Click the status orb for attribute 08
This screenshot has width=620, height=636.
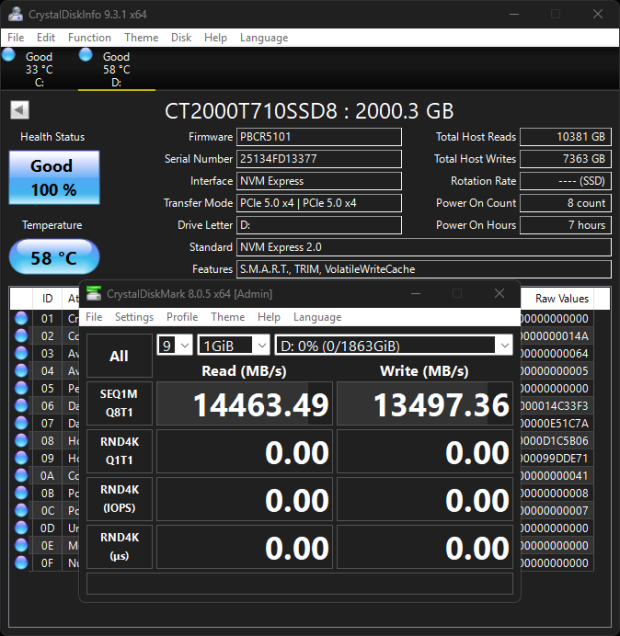pos(21,440)
